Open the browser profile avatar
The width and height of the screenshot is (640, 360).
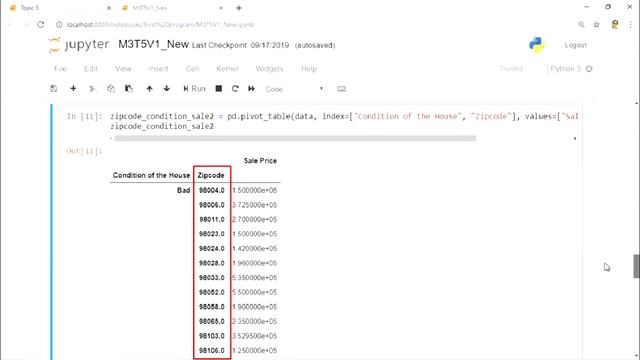pos(615,24)
